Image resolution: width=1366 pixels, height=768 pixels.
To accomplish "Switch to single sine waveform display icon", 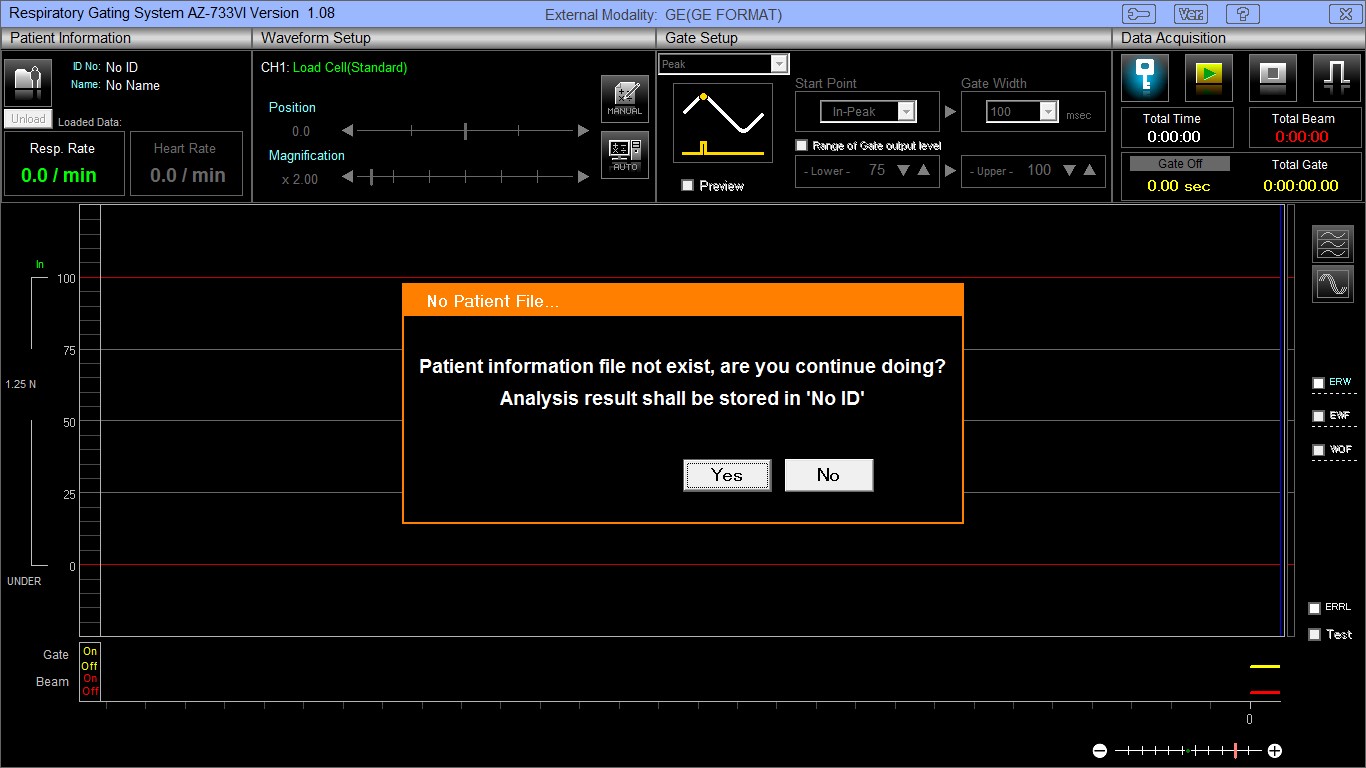I will (x=1333, y=284).
